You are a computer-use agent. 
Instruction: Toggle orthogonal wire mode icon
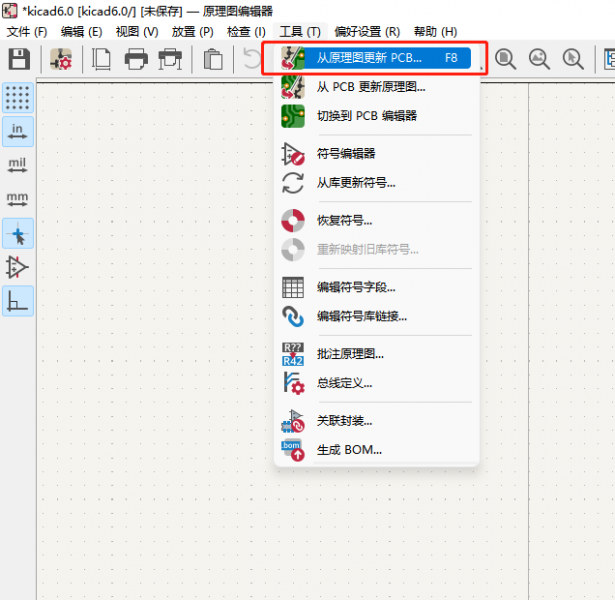[x=18, y=301]
